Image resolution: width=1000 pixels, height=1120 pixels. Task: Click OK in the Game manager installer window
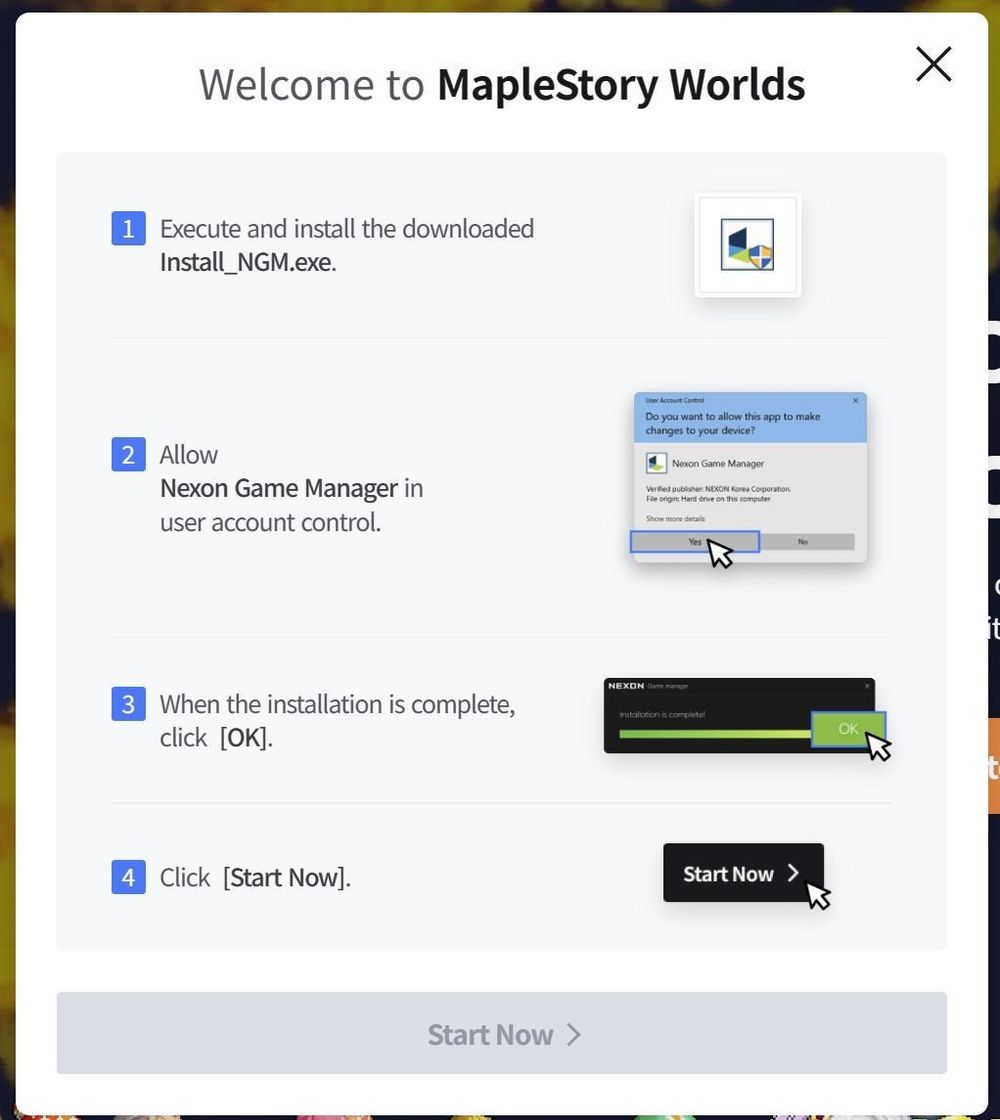[848, 729]
